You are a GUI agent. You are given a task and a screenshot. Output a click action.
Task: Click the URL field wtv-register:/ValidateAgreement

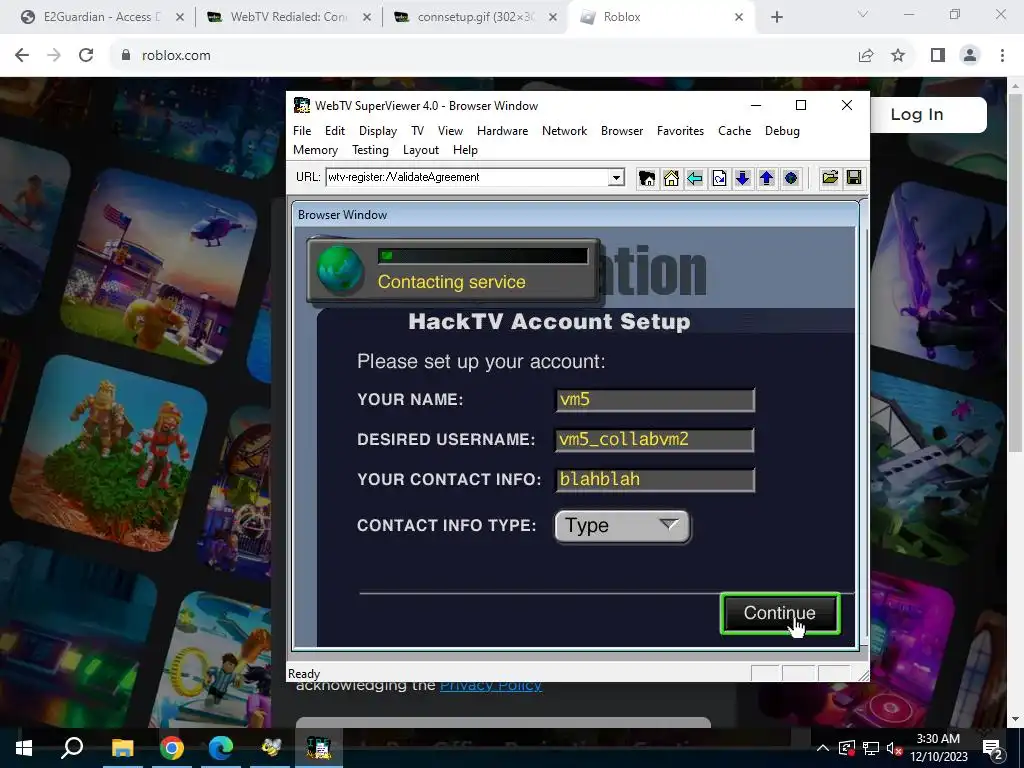[x=467, y=177]
